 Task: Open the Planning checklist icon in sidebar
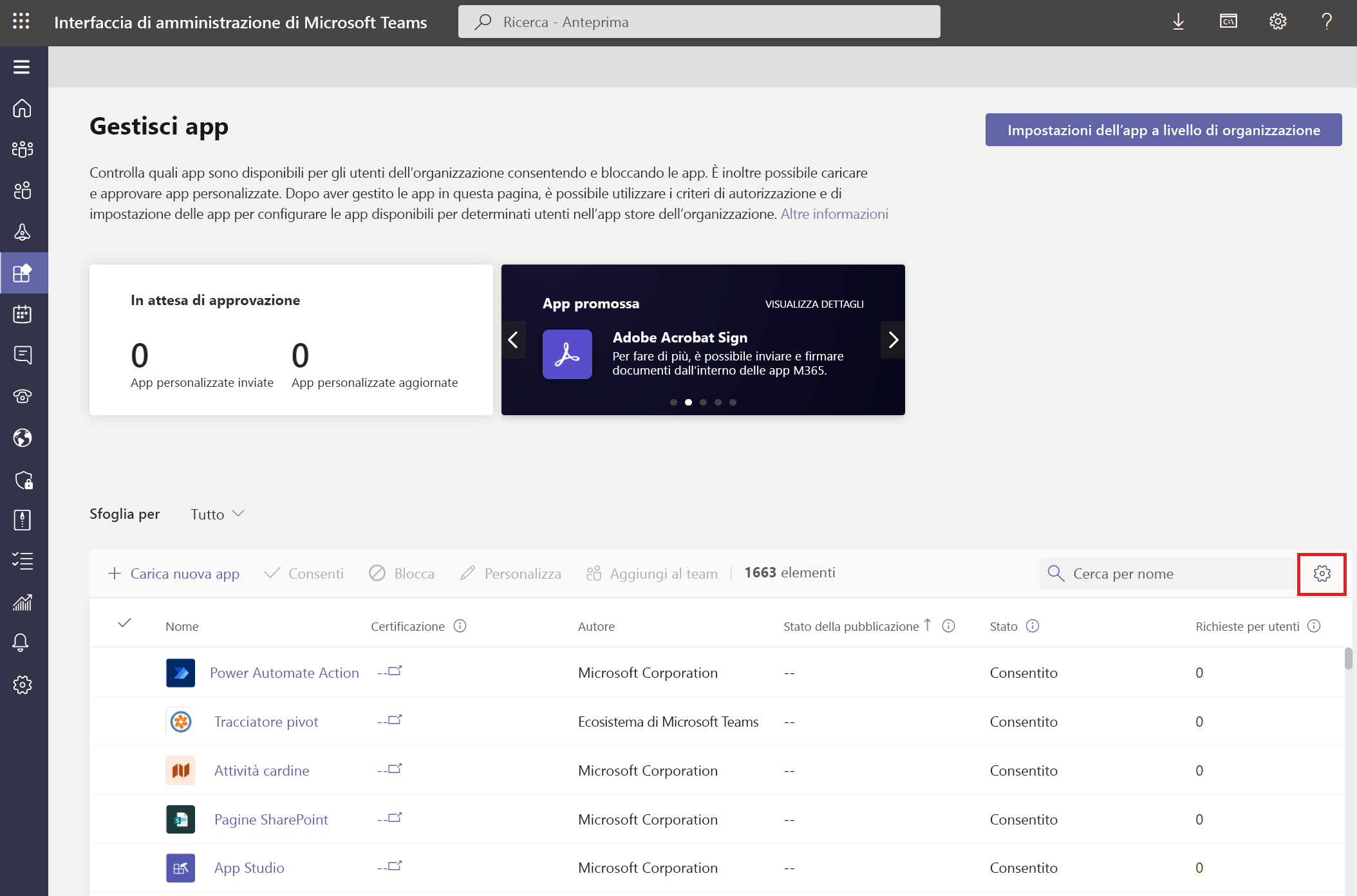click(23, 561)
